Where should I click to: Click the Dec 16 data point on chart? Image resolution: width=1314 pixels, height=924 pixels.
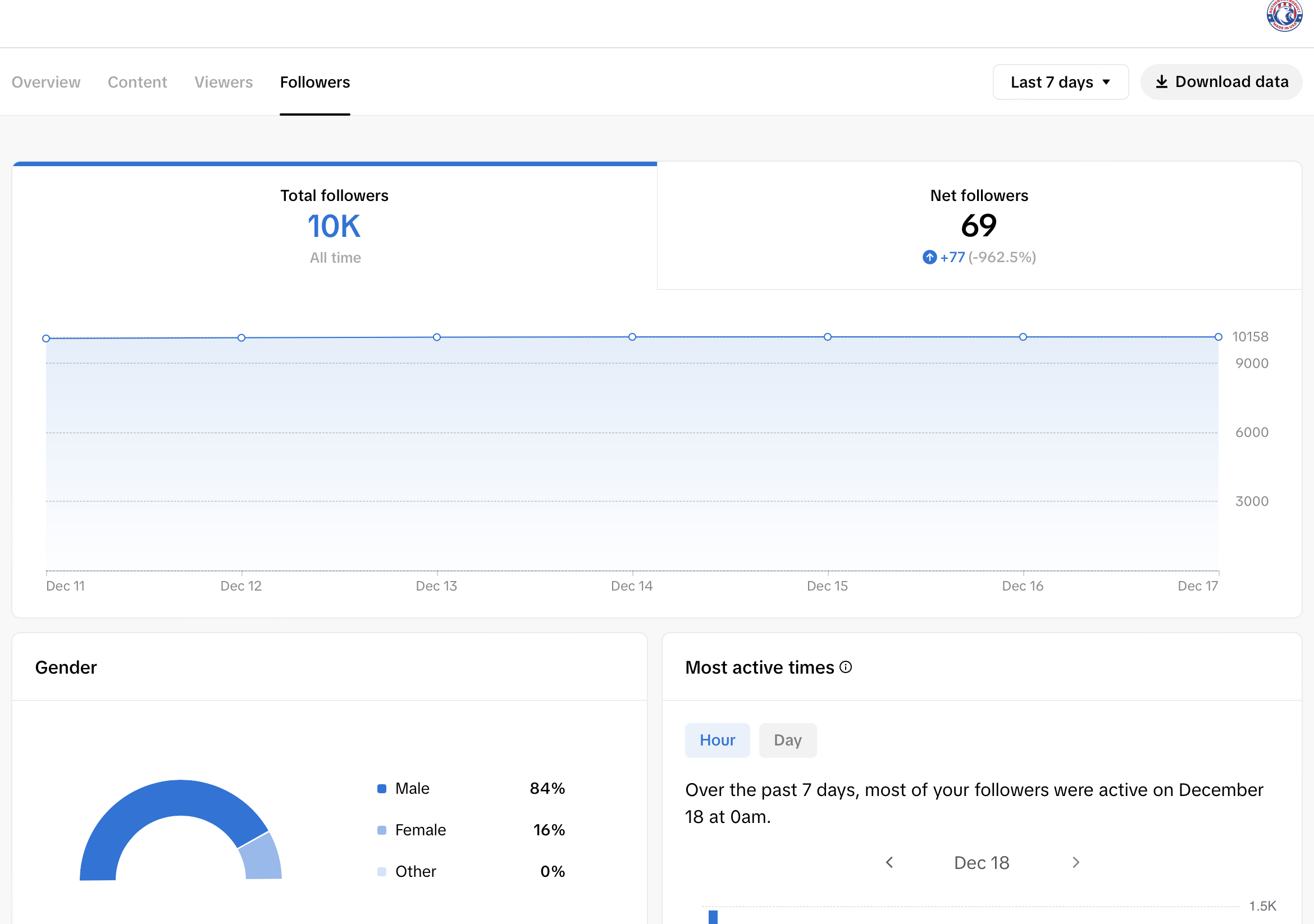[1023, 337]
